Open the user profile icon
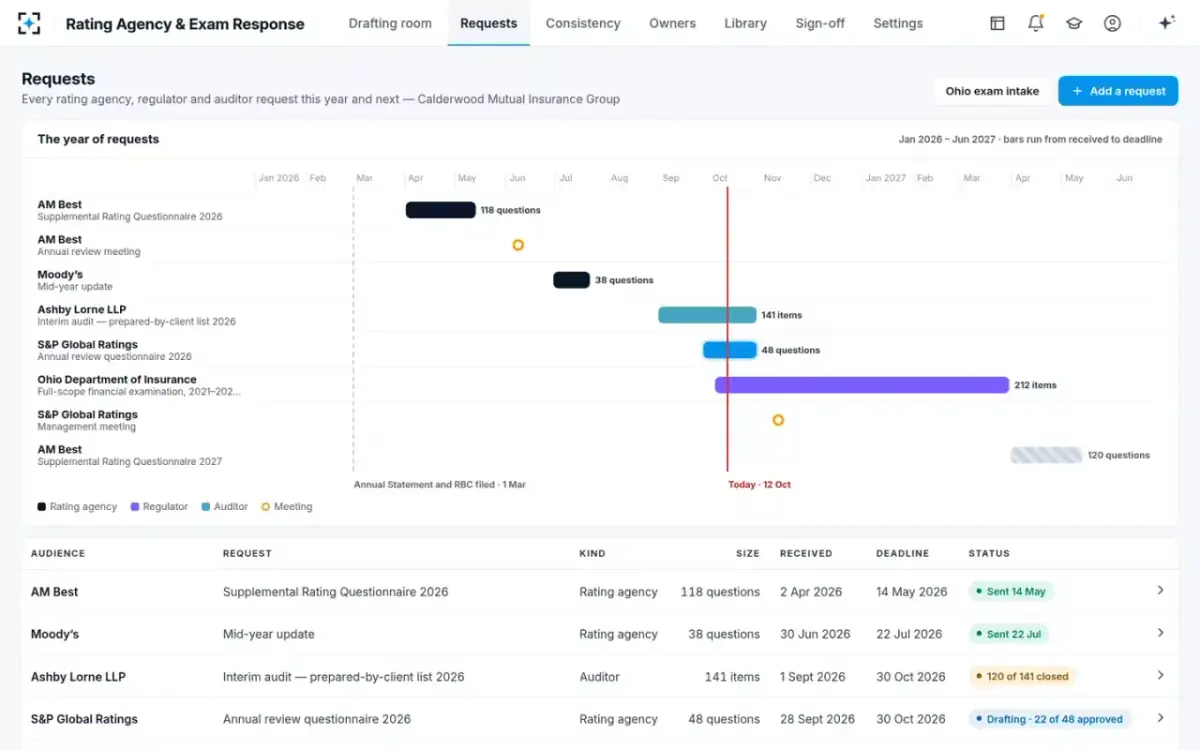1200x750 pixels. click(1112, 23)
